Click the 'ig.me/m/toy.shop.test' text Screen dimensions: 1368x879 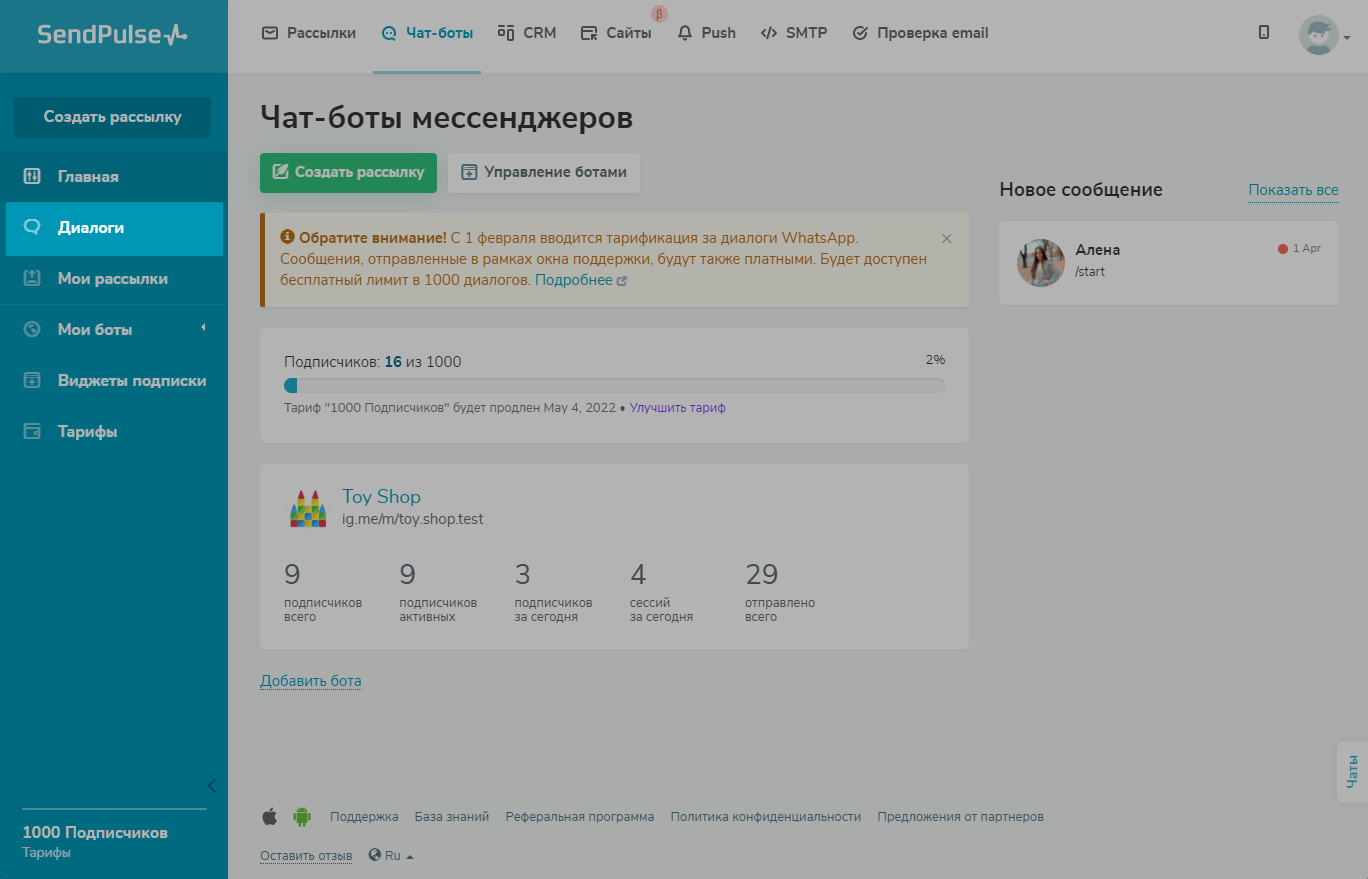[x=413, y=519]
